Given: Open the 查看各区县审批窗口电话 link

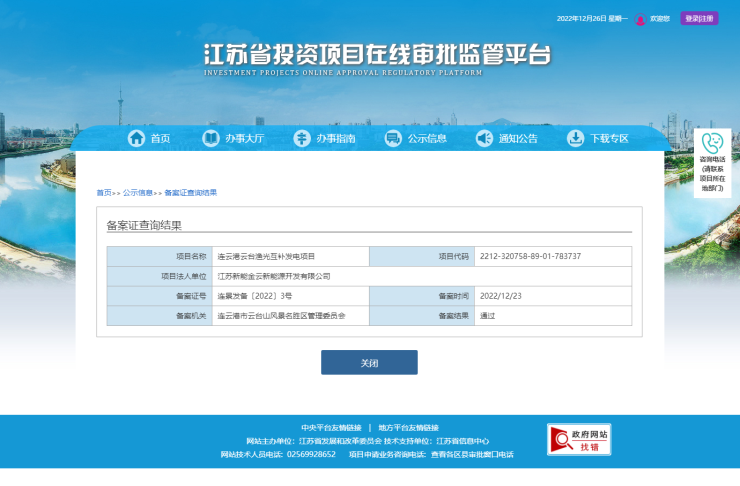Looking at the screenshot, I should point(472,454).
